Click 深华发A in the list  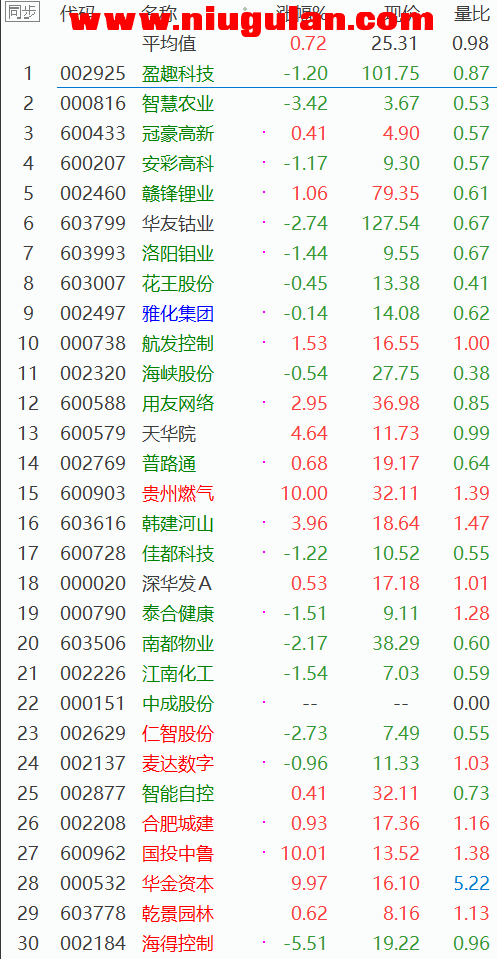(x=177, y=583)
